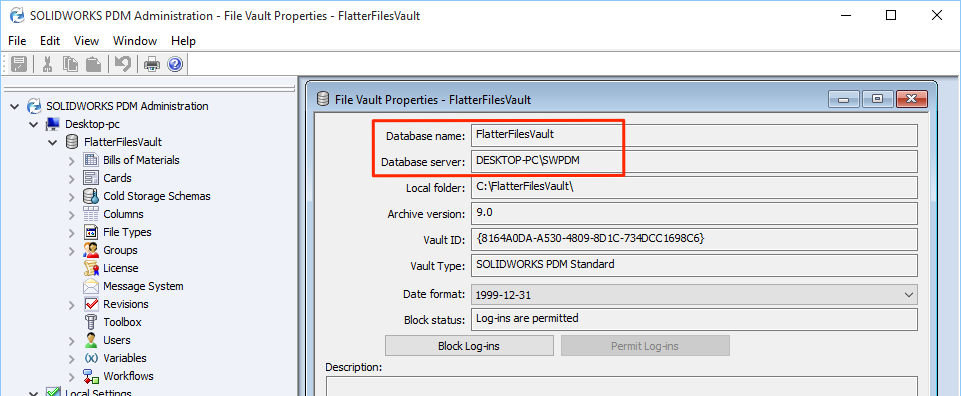
Task: Click the FlatterFilesVault database icon in tree
Action: (72, 142)
